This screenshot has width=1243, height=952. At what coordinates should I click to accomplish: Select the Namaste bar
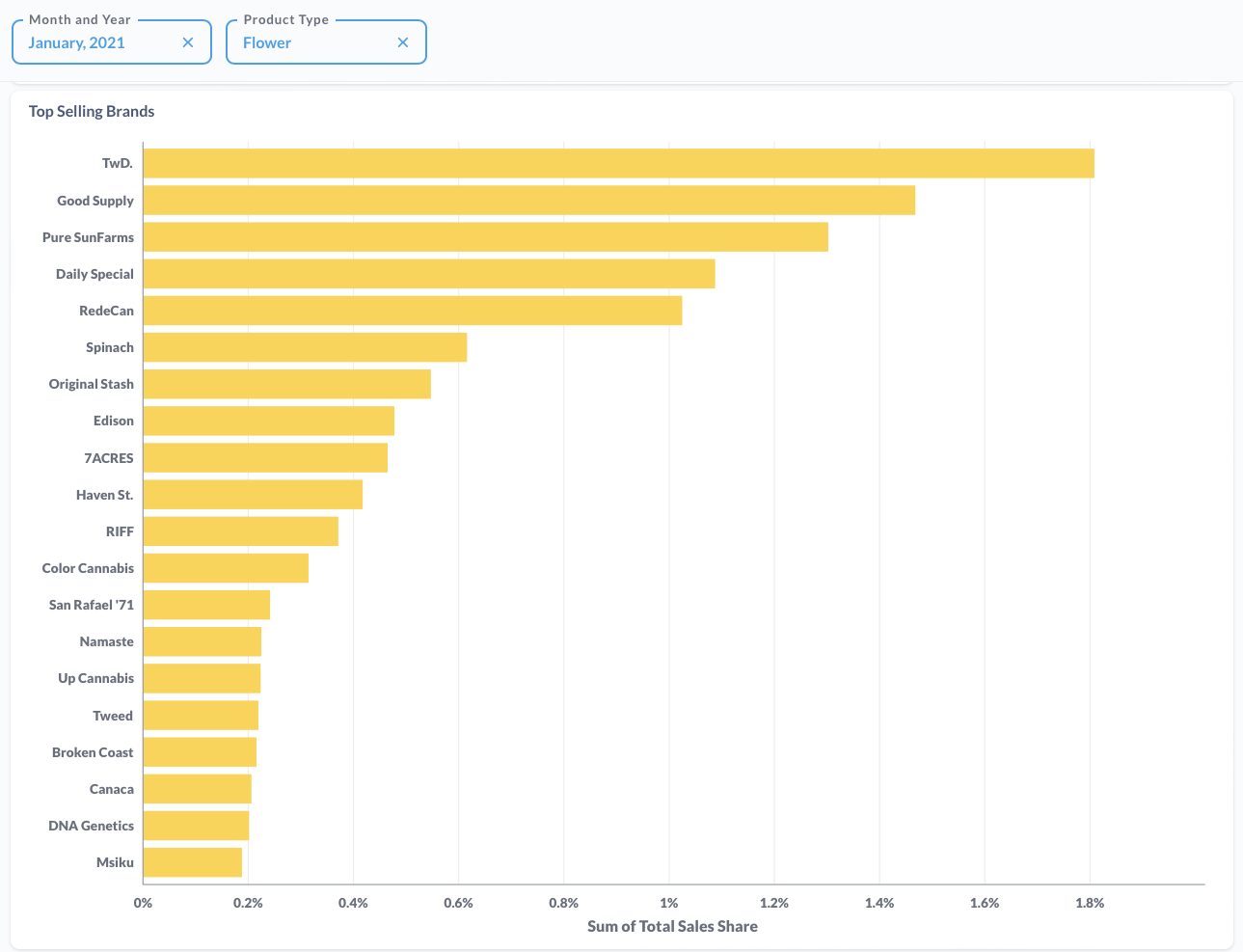(203, 641)
